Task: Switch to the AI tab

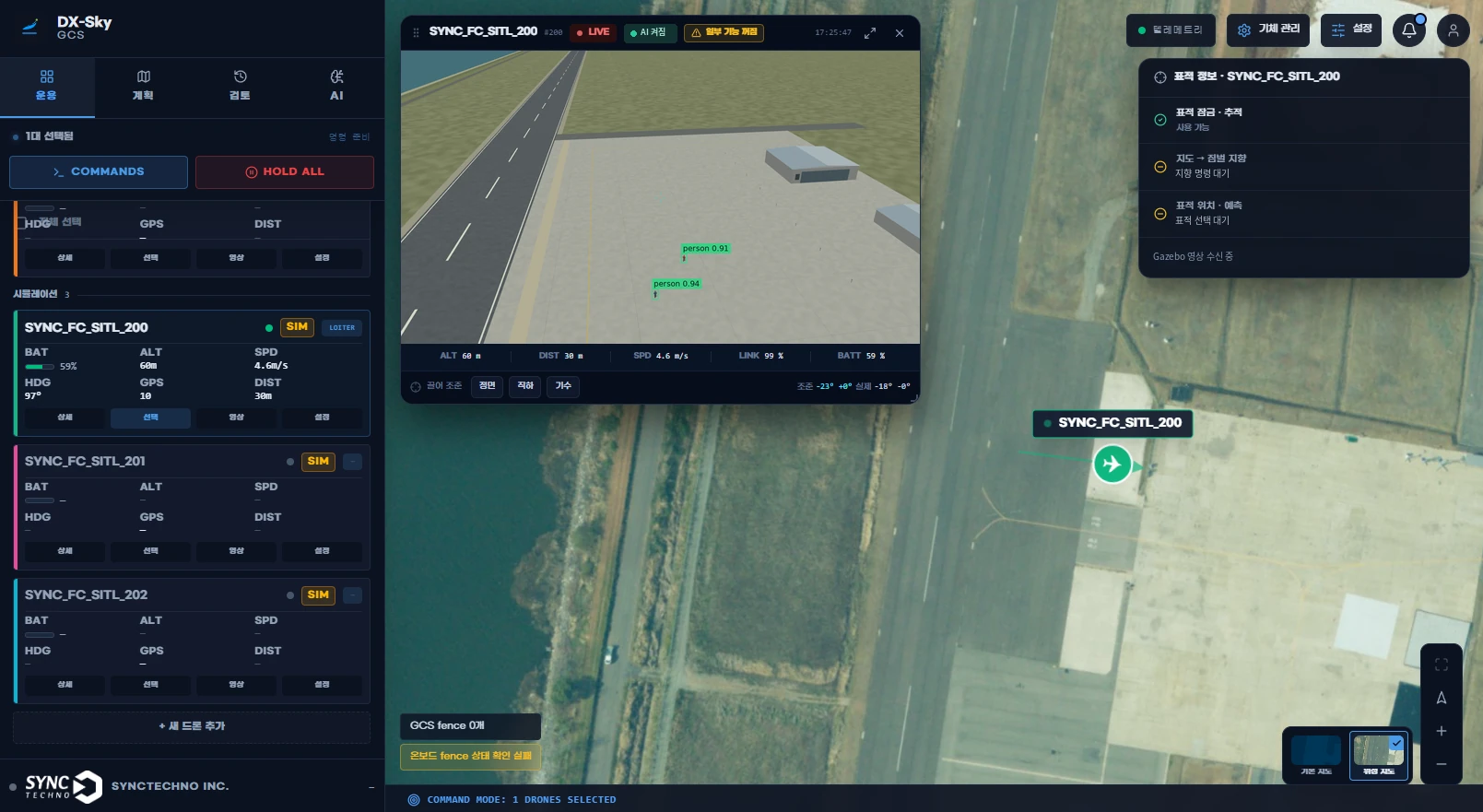Action: tap(336, 86)
